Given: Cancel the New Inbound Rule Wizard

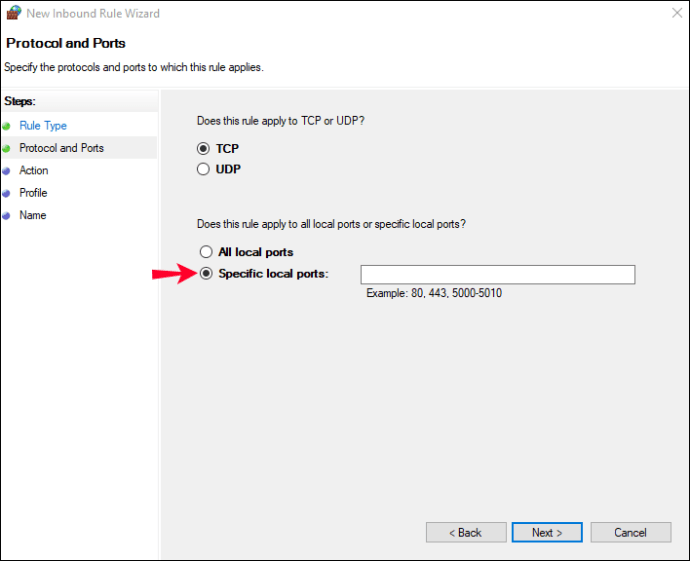Looking at the screenshot, I should (630, 532).
